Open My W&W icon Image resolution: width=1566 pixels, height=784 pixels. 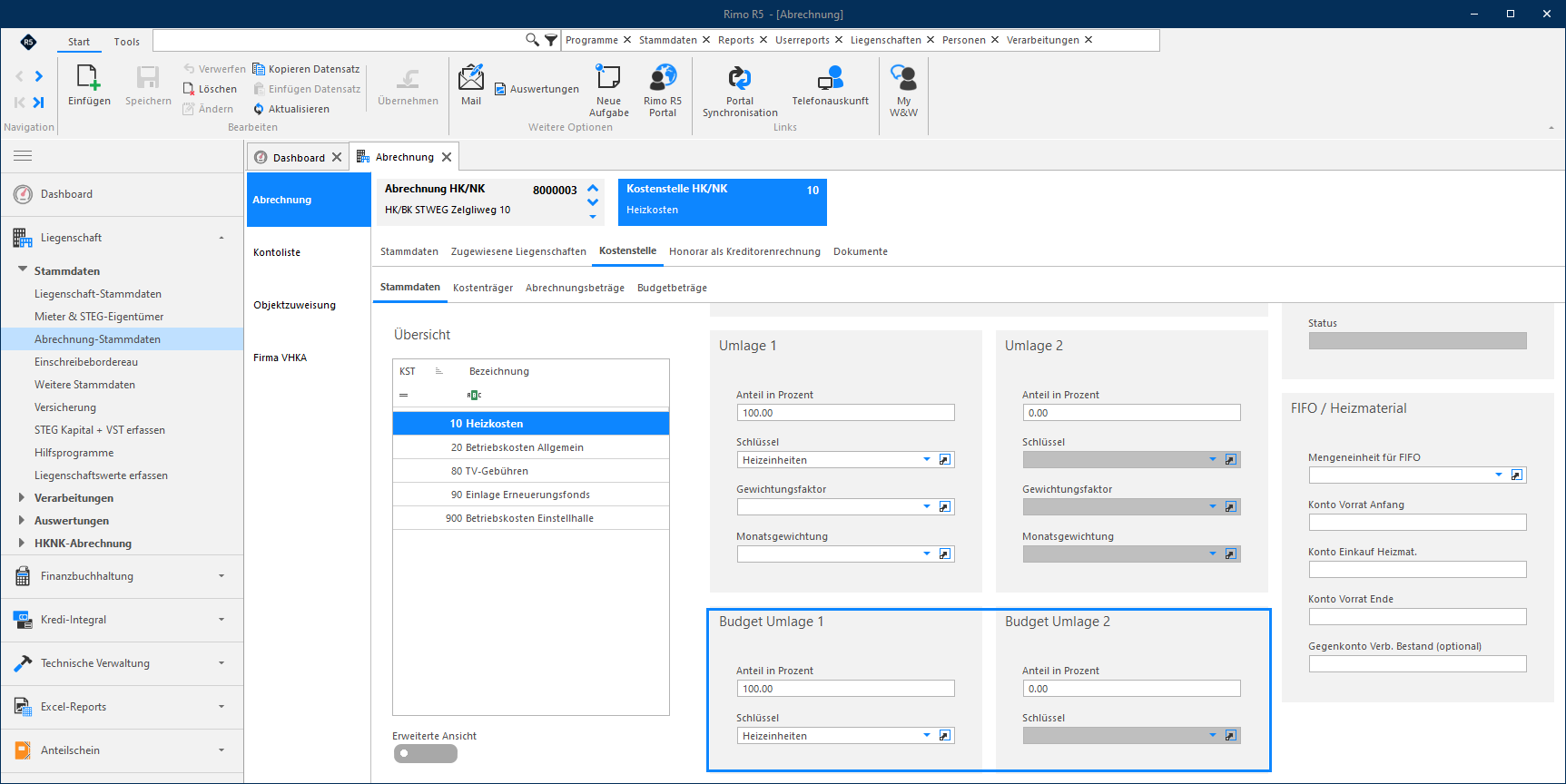[903, 78]
